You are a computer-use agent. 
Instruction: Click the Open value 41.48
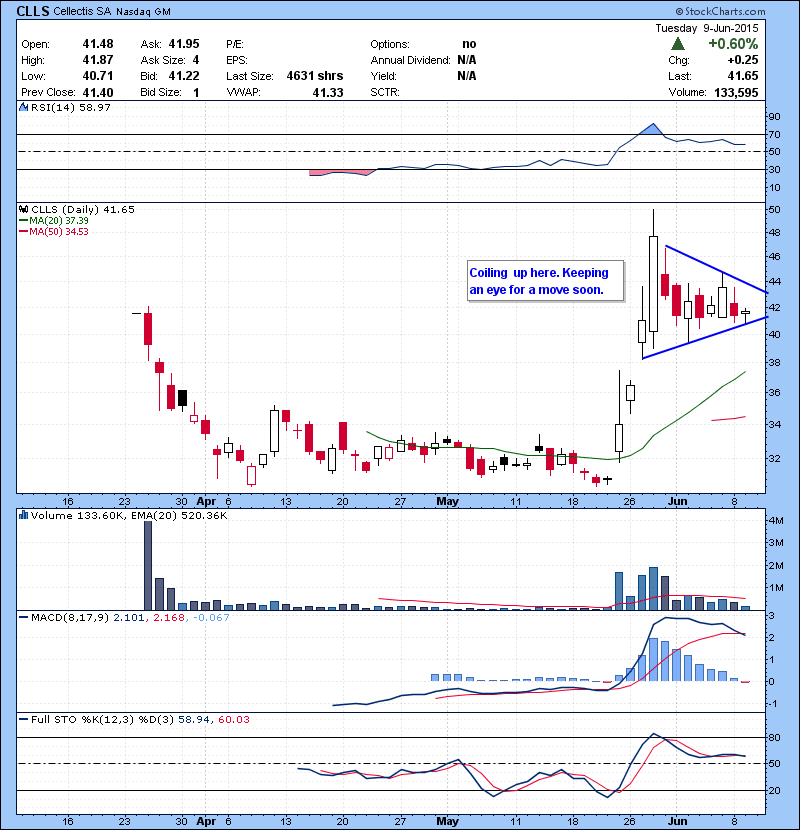[x=98, y=44]
